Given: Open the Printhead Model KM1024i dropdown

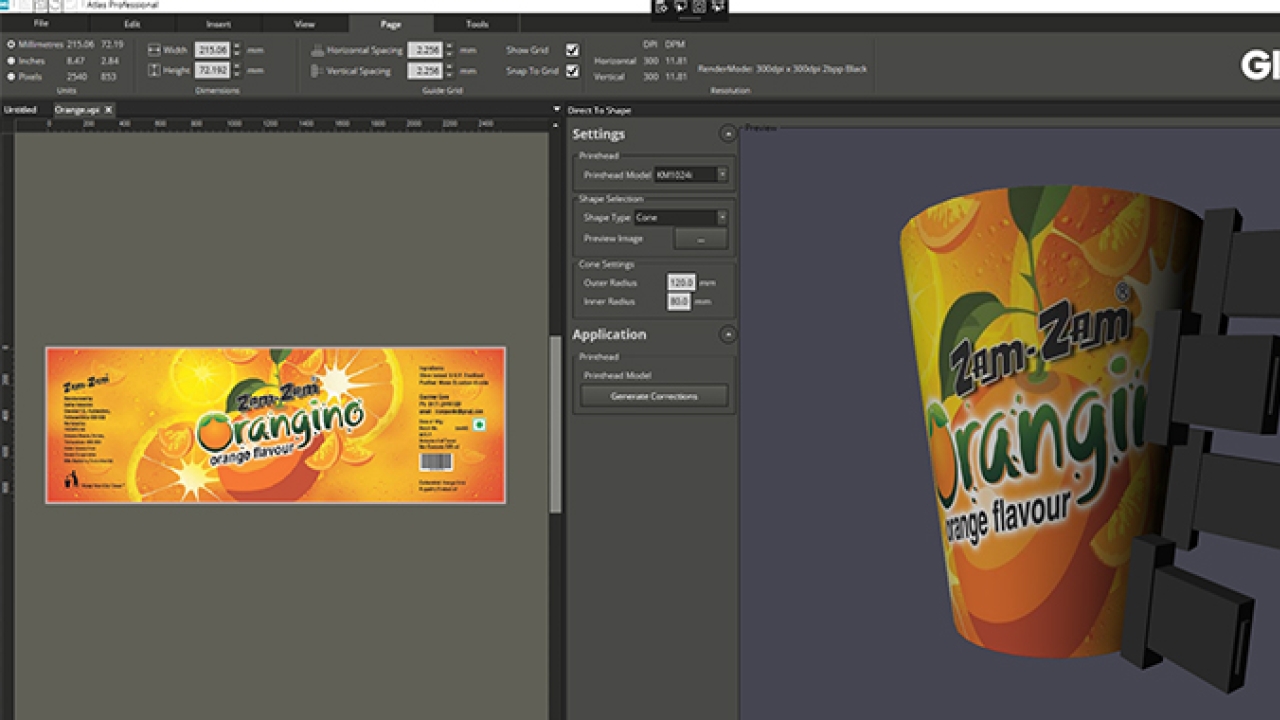Looking at the screenshot, I should pos(691,174).
